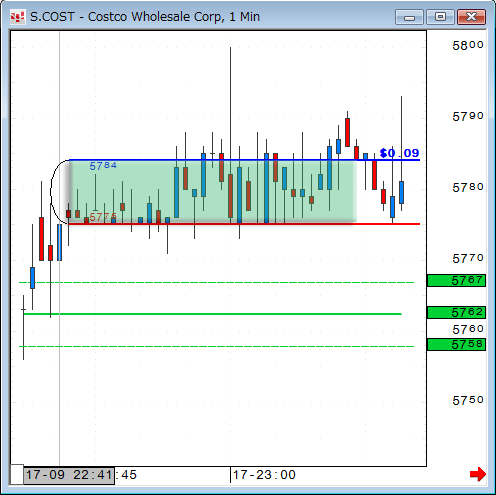
Task: Click the 5780 price scale value
Action: (468, 187)
